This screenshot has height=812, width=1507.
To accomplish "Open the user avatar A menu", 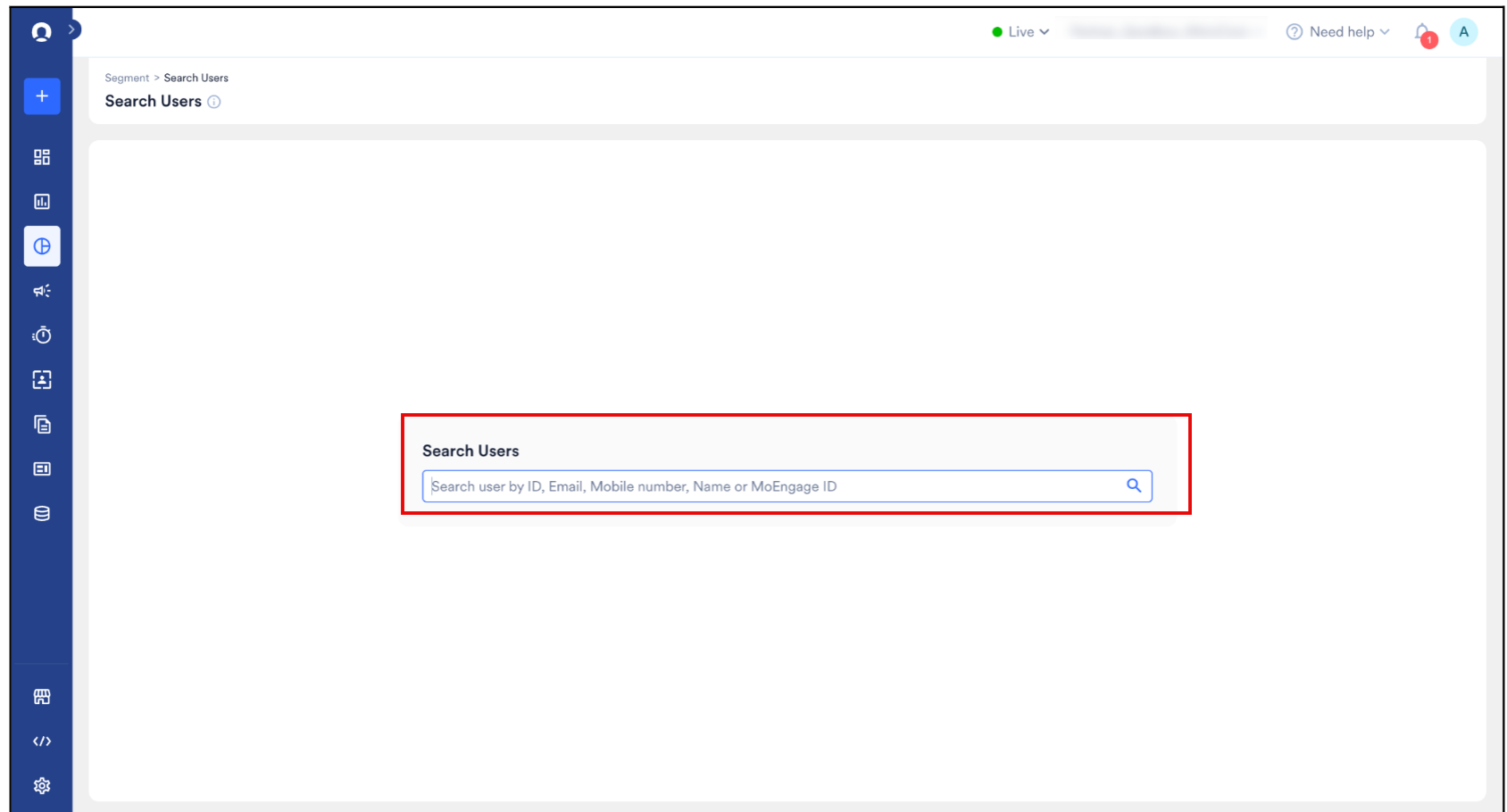I will (1463, 32).
